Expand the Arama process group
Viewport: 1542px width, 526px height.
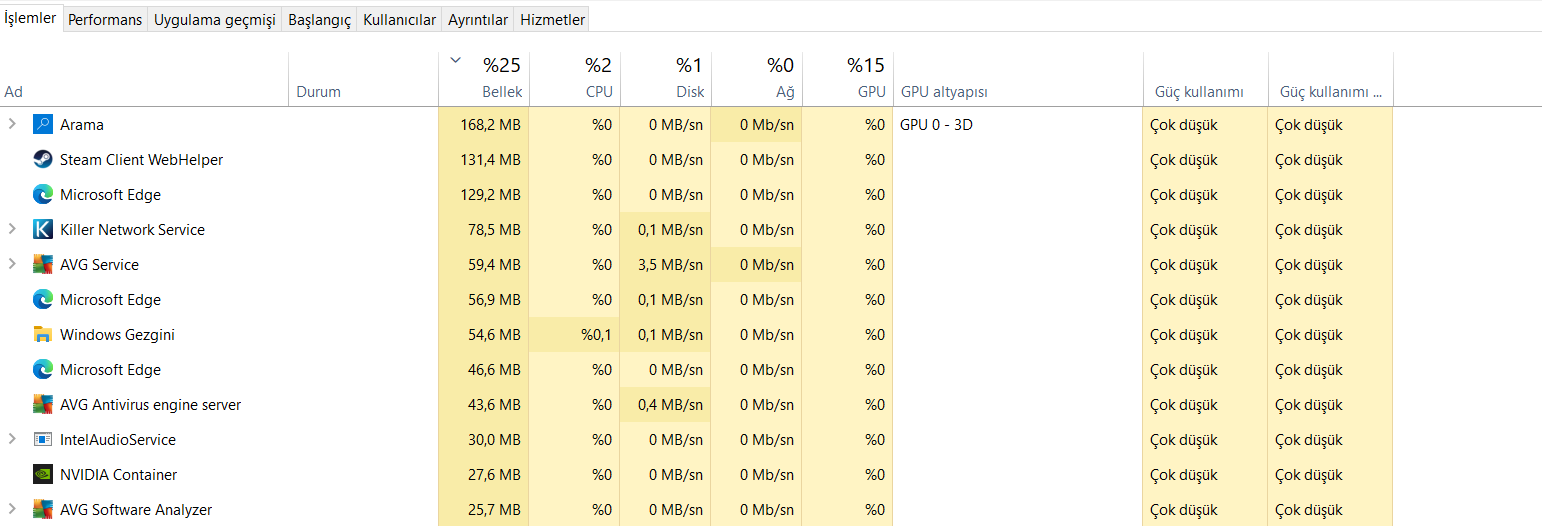pos(12,124)
